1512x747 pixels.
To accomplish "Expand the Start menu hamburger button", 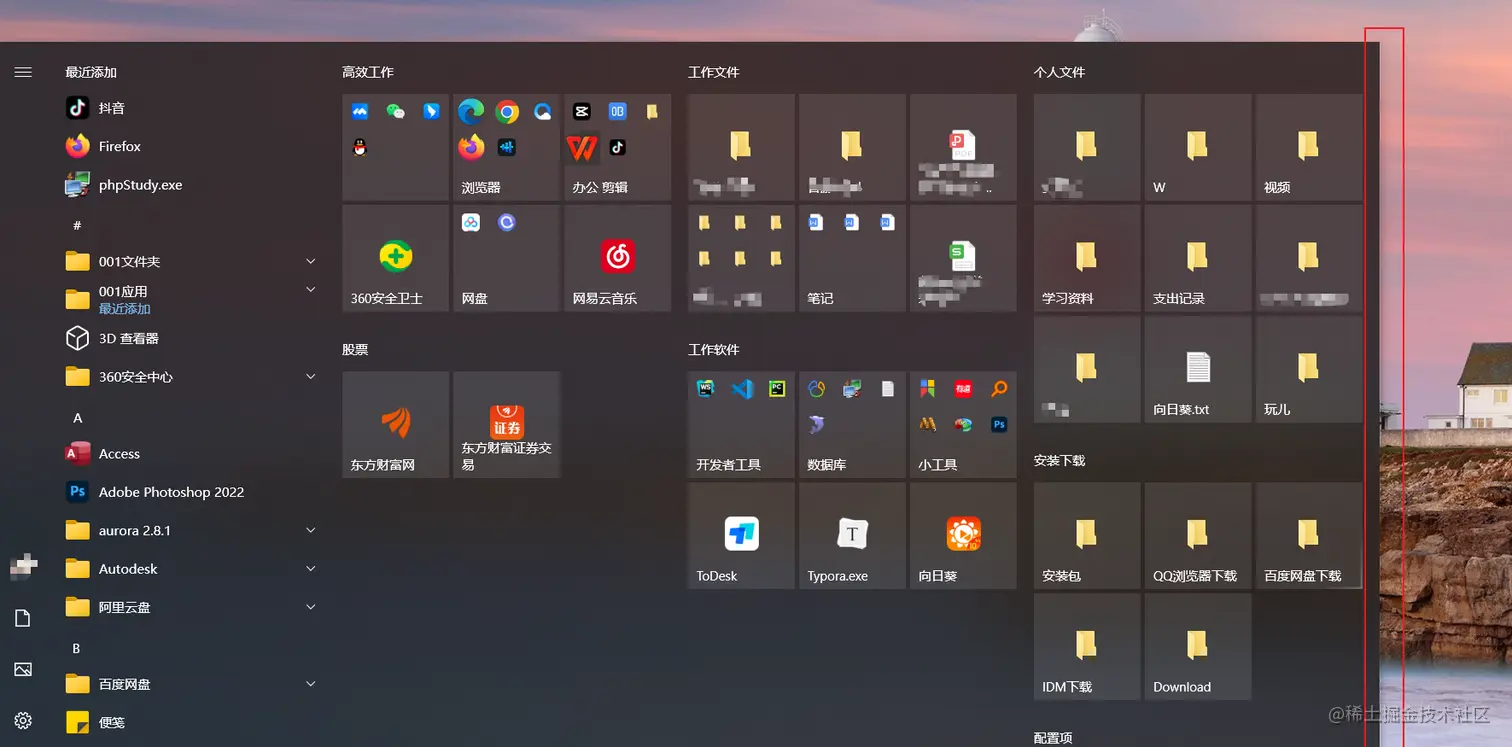I will tap(23, 72).
